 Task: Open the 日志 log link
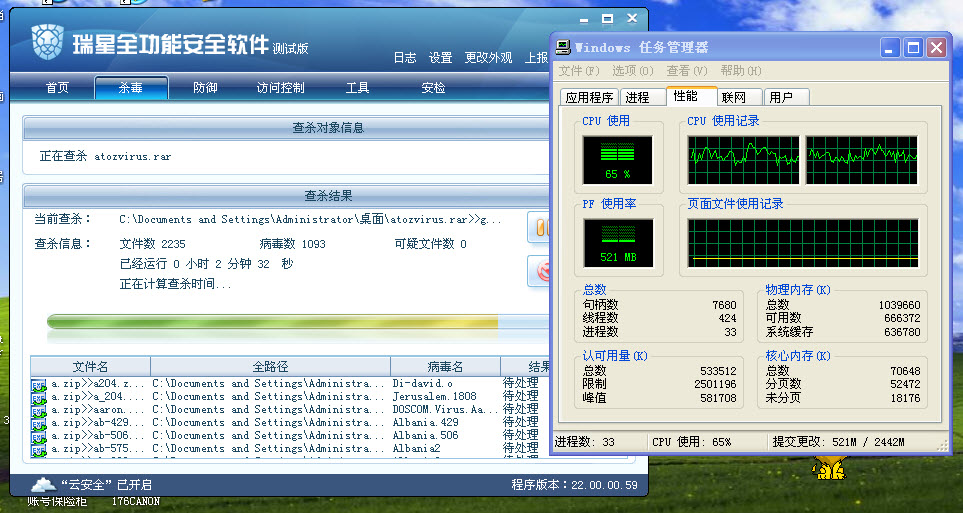[405, 58]
